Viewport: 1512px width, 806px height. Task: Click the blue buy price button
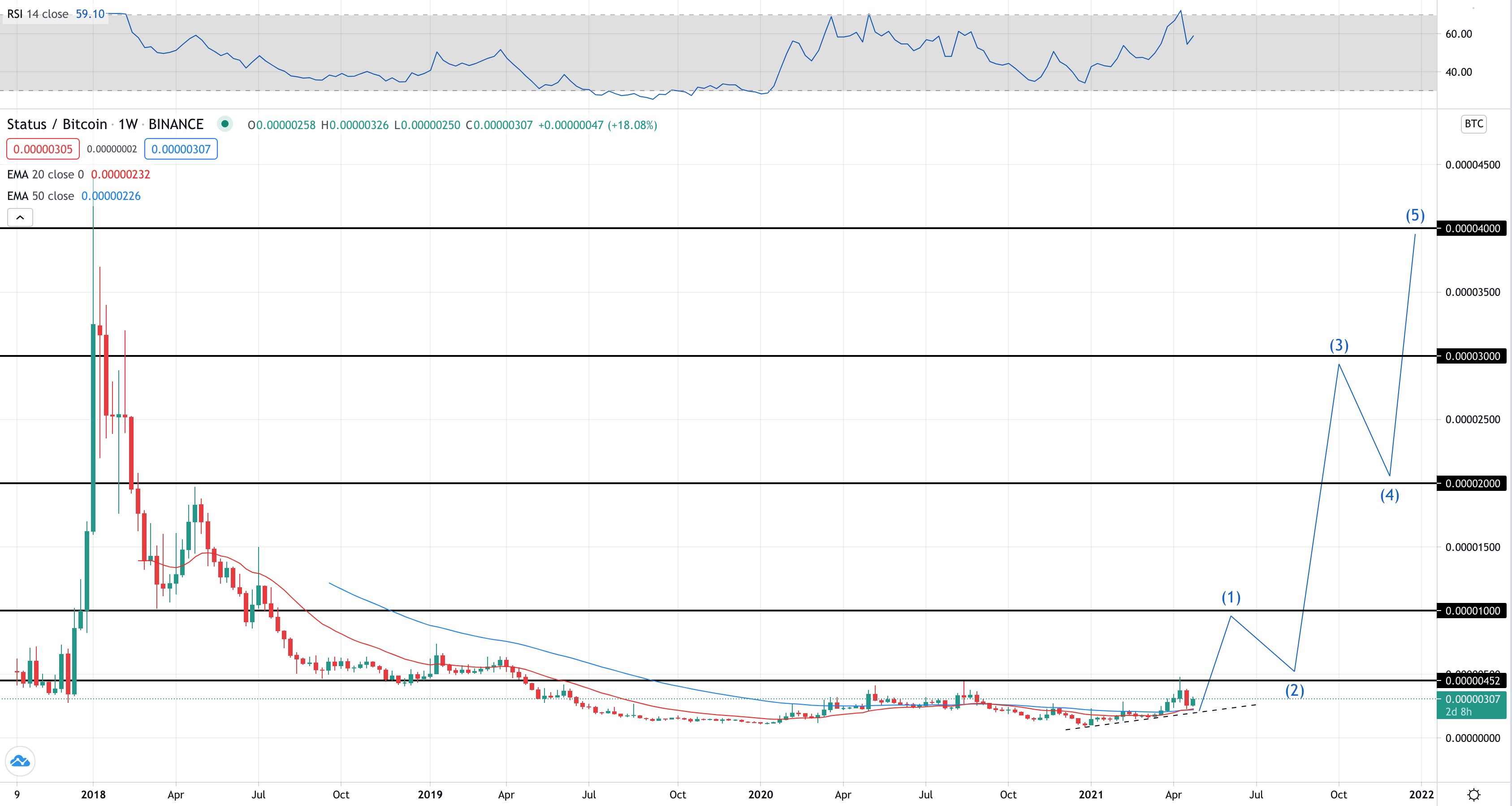click(x=181, y=149)
